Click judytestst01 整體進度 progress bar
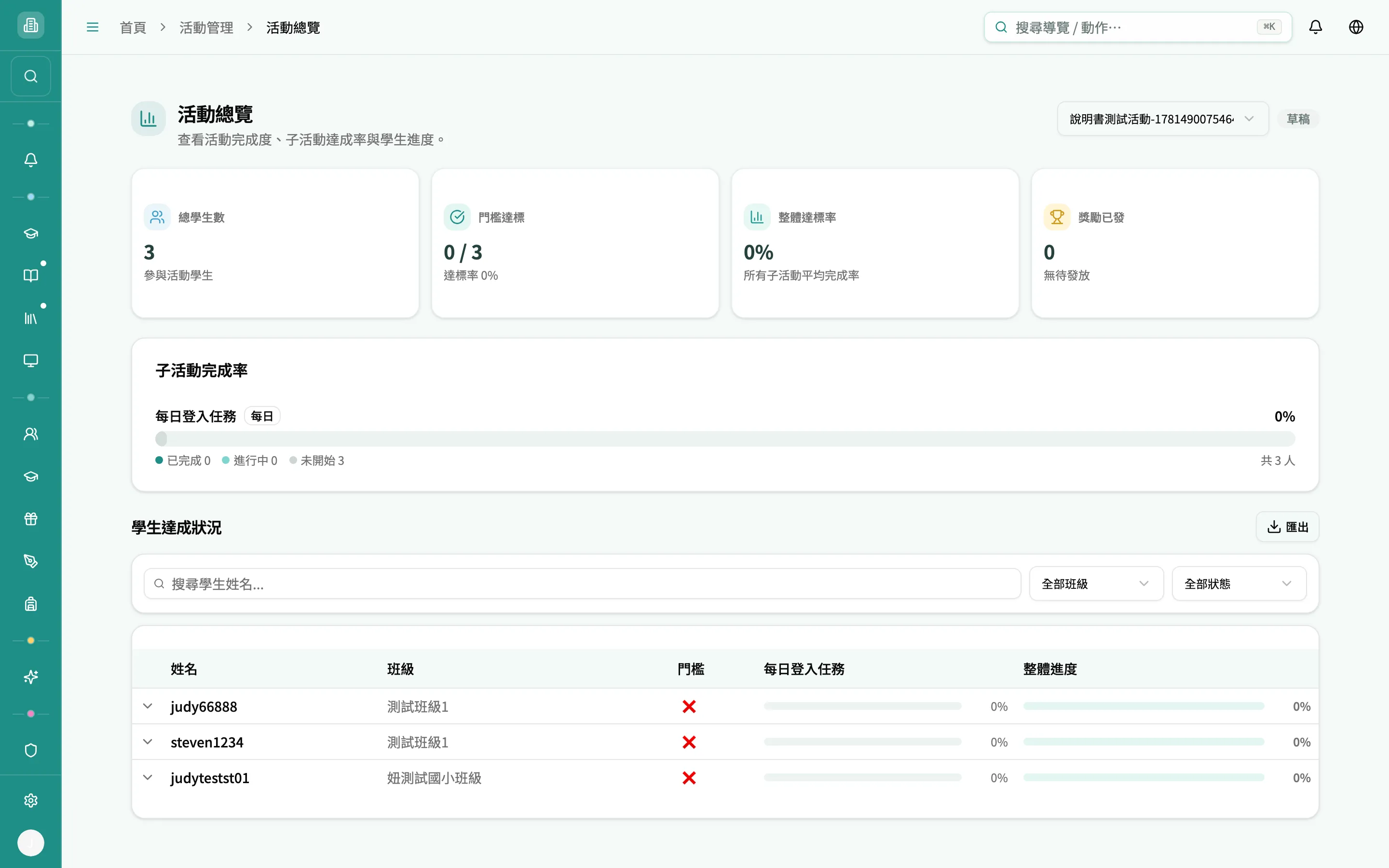The height and width of the screenshot is (868, 1389). pyautogui.click(x=1144, y=777)
